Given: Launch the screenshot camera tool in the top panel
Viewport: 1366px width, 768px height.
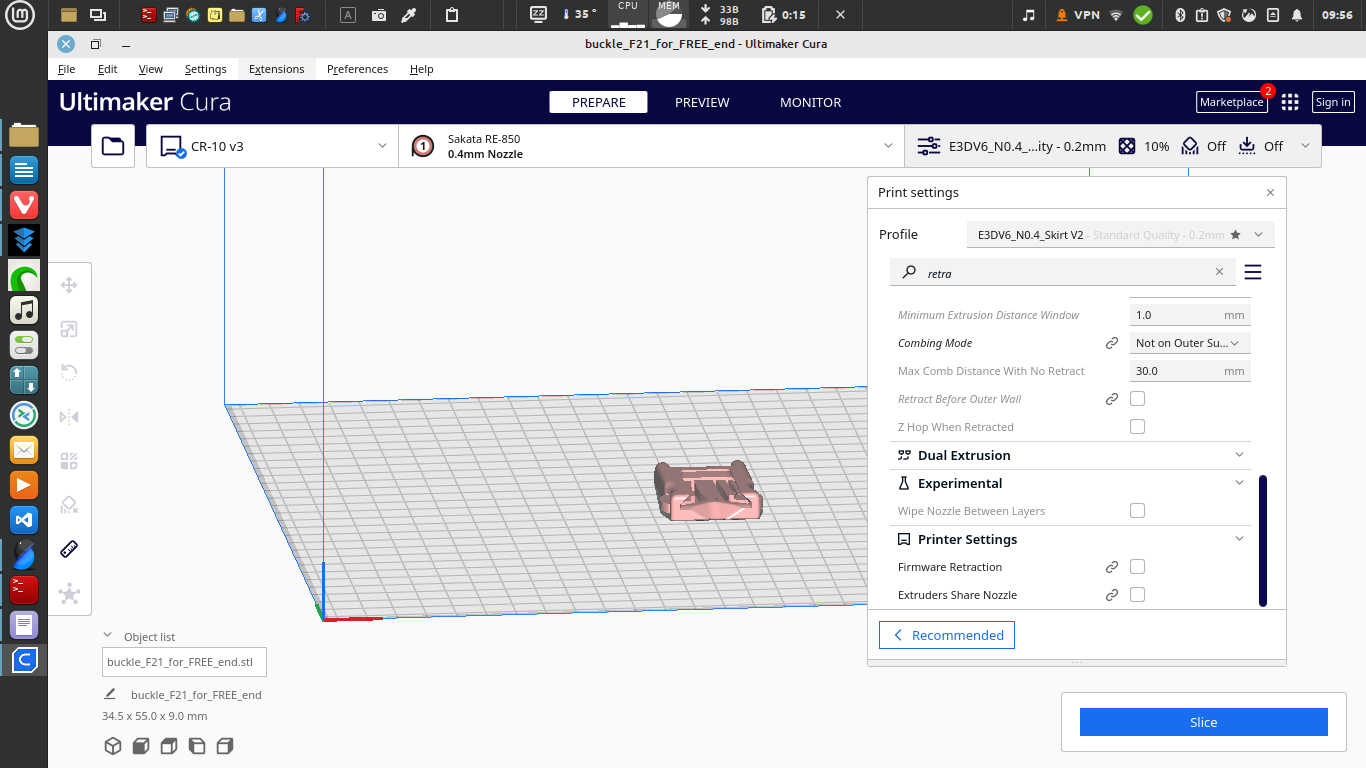Looking at the screenshot, I should (379, 15).
